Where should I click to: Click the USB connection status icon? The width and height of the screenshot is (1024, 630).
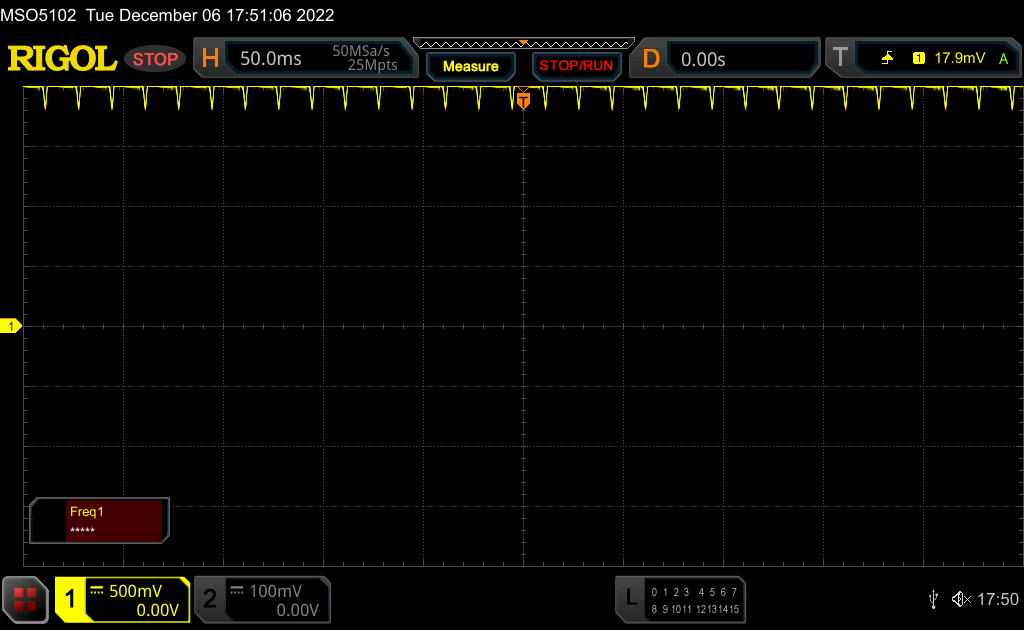(x=933, y=599)
